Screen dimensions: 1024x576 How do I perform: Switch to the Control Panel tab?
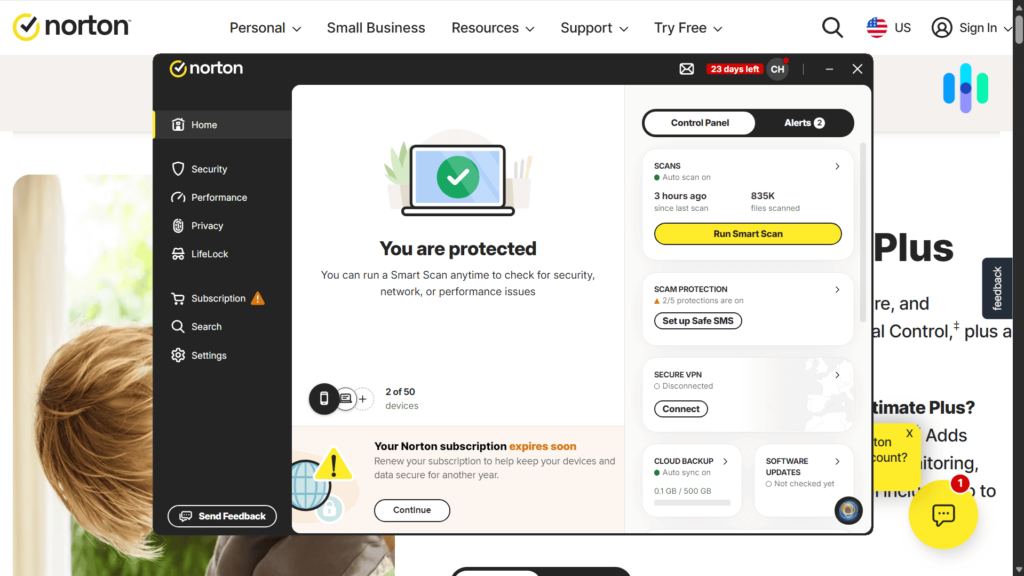pos(699,123)
